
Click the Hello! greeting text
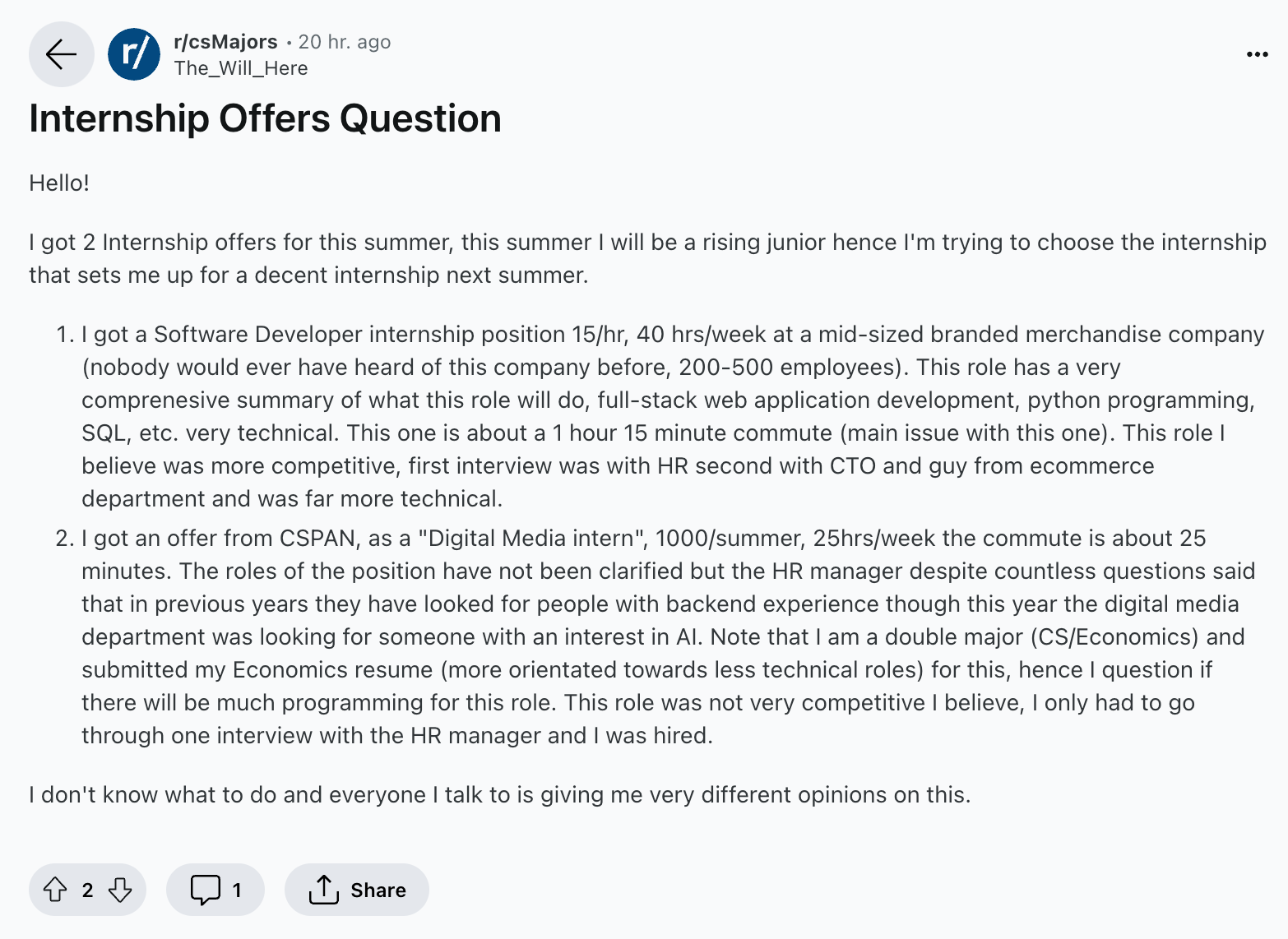tap(59, 183)
